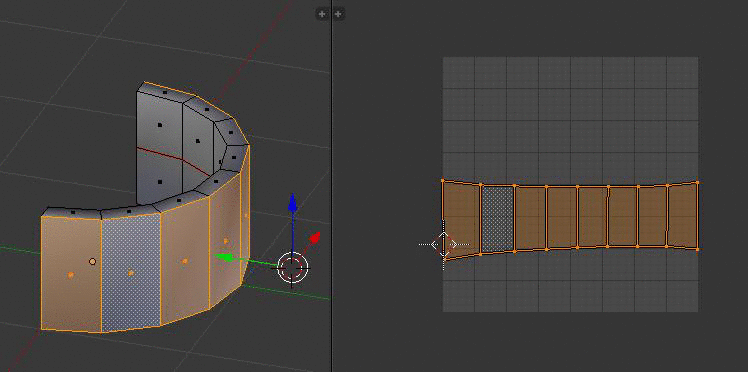Select the checkered active face on 3D mesh

[131, 272]
